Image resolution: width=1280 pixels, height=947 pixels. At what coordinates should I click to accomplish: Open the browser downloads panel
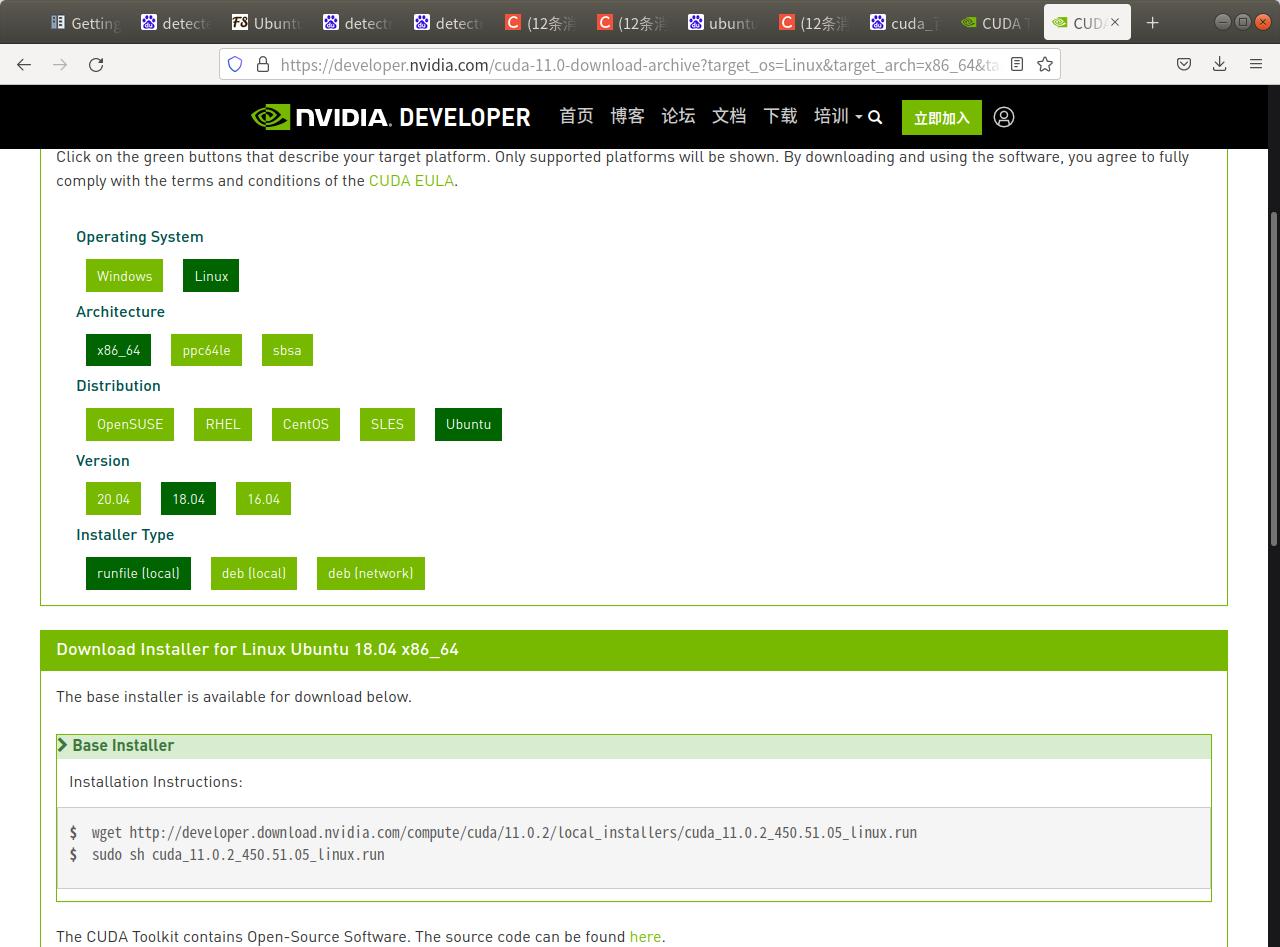click(x=1220, y=64)
